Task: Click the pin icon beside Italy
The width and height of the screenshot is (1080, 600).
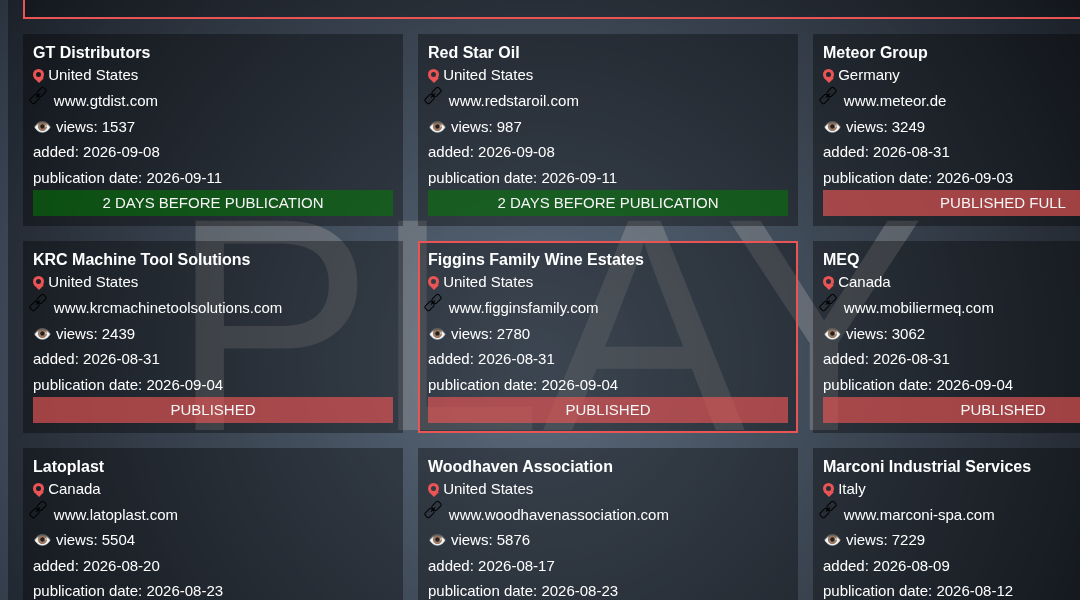Action: (x=829, y=490)
